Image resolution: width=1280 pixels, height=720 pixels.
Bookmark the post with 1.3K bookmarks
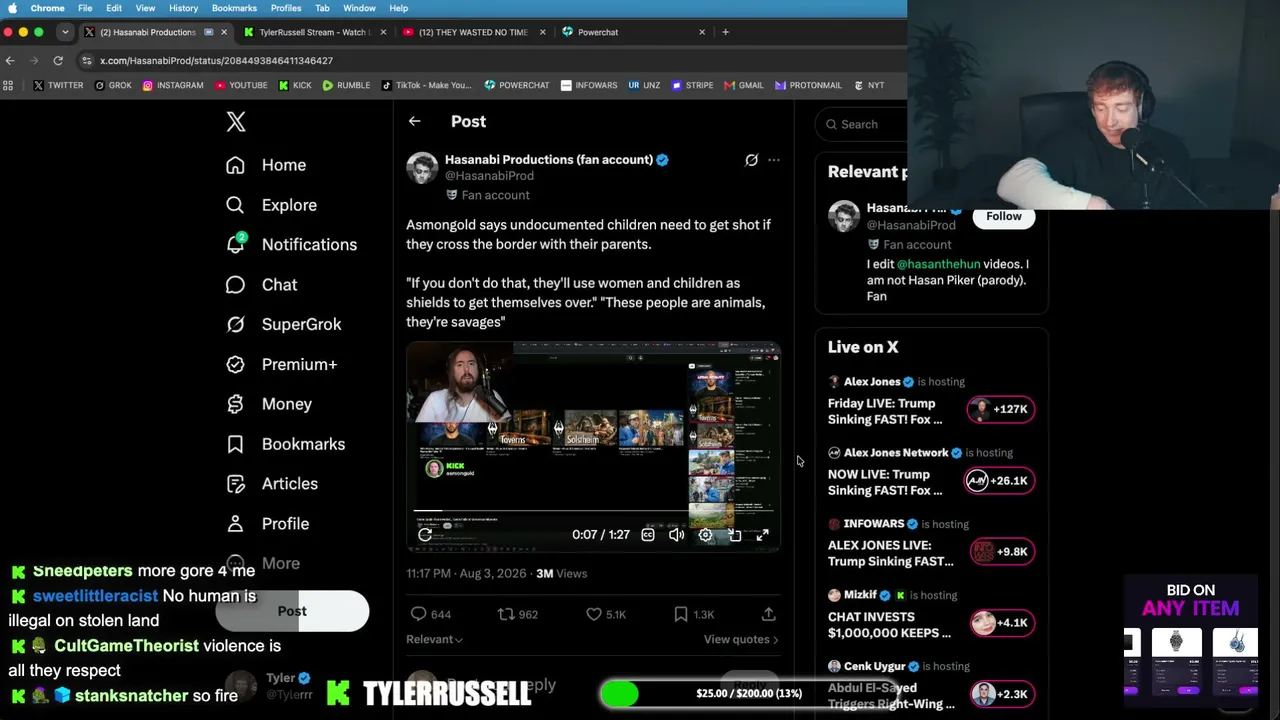coord(681,614)
